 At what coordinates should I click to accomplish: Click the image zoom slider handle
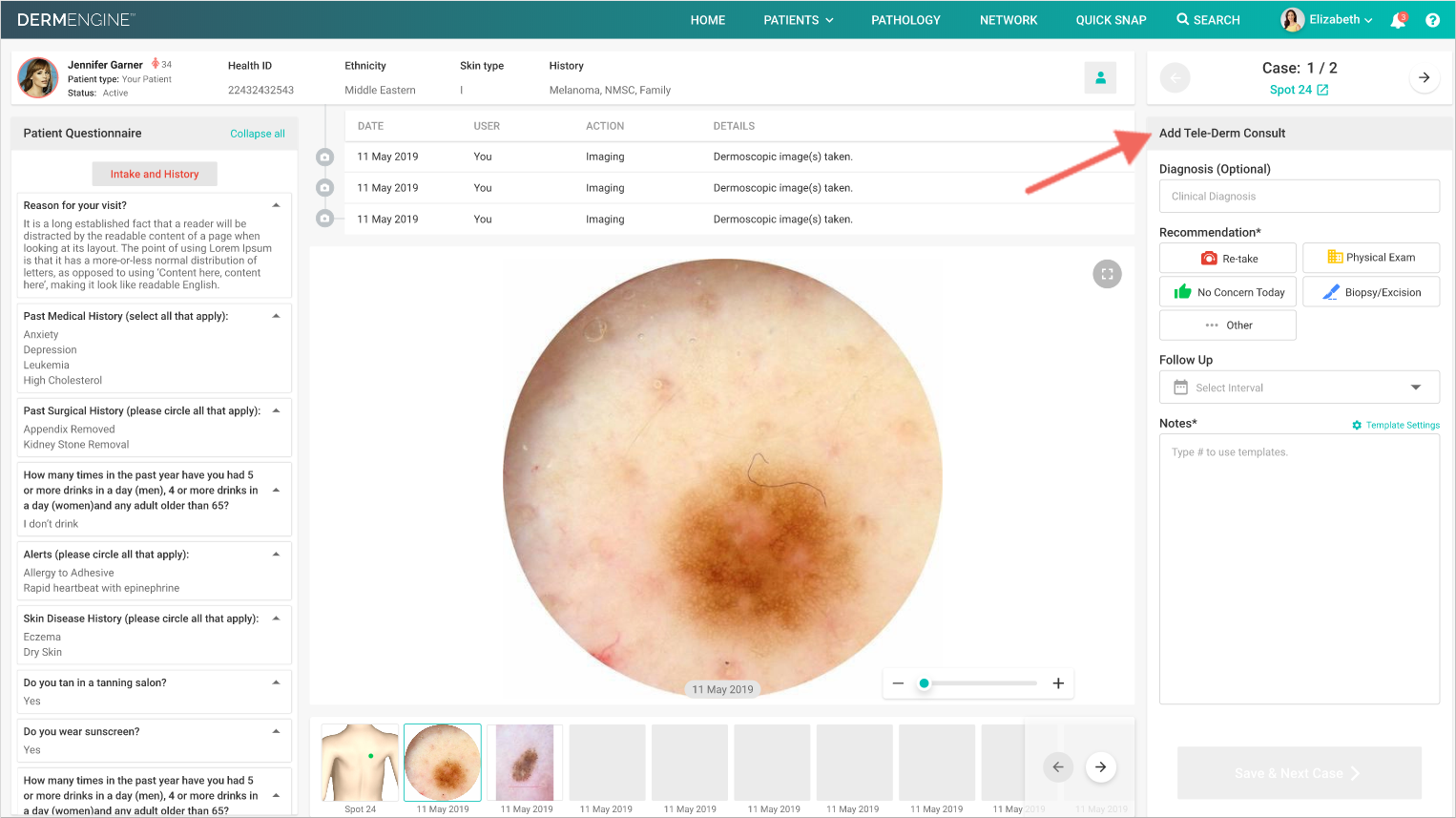924,683
